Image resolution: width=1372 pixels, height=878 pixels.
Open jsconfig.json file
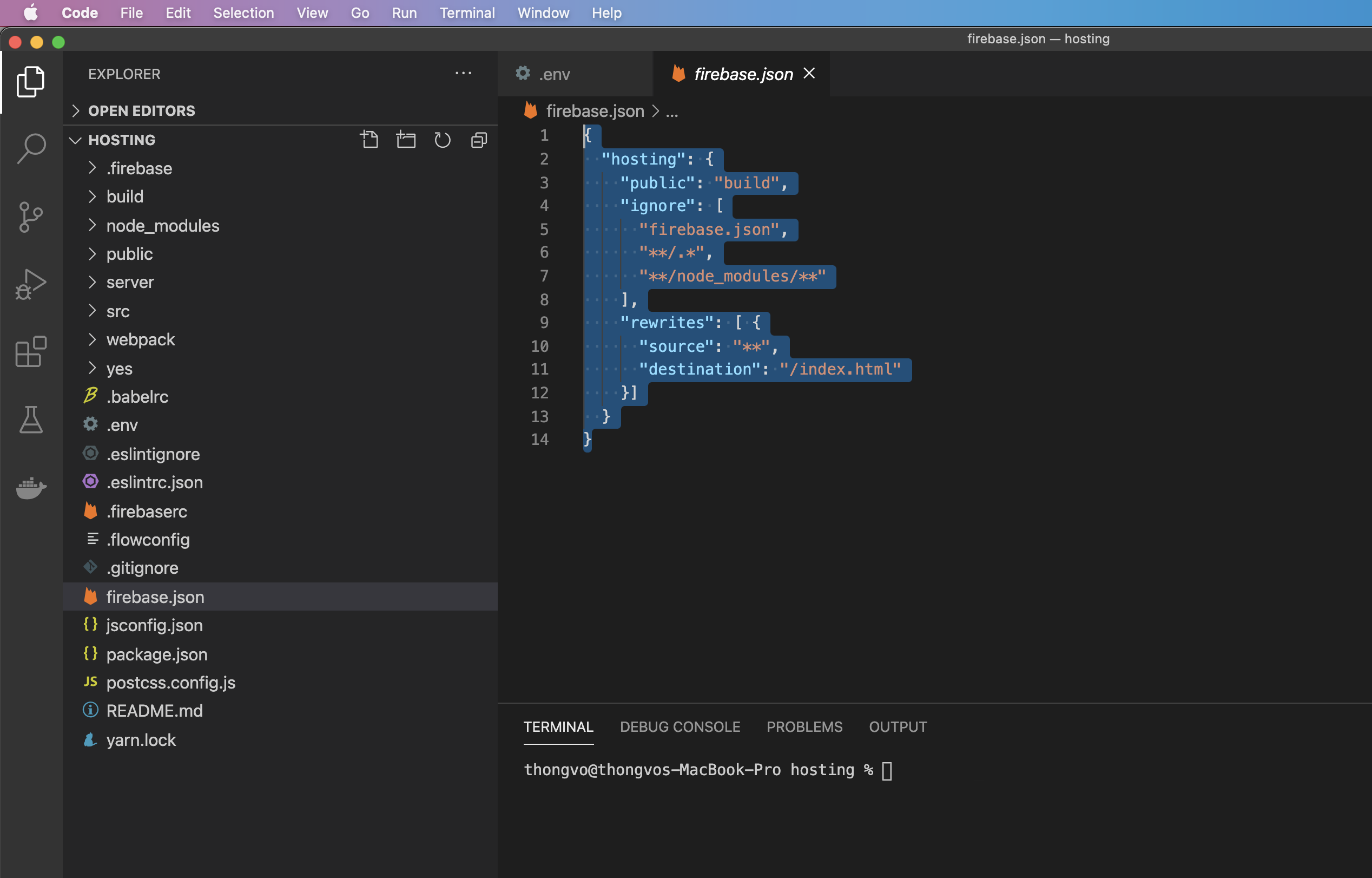point(280,625)
